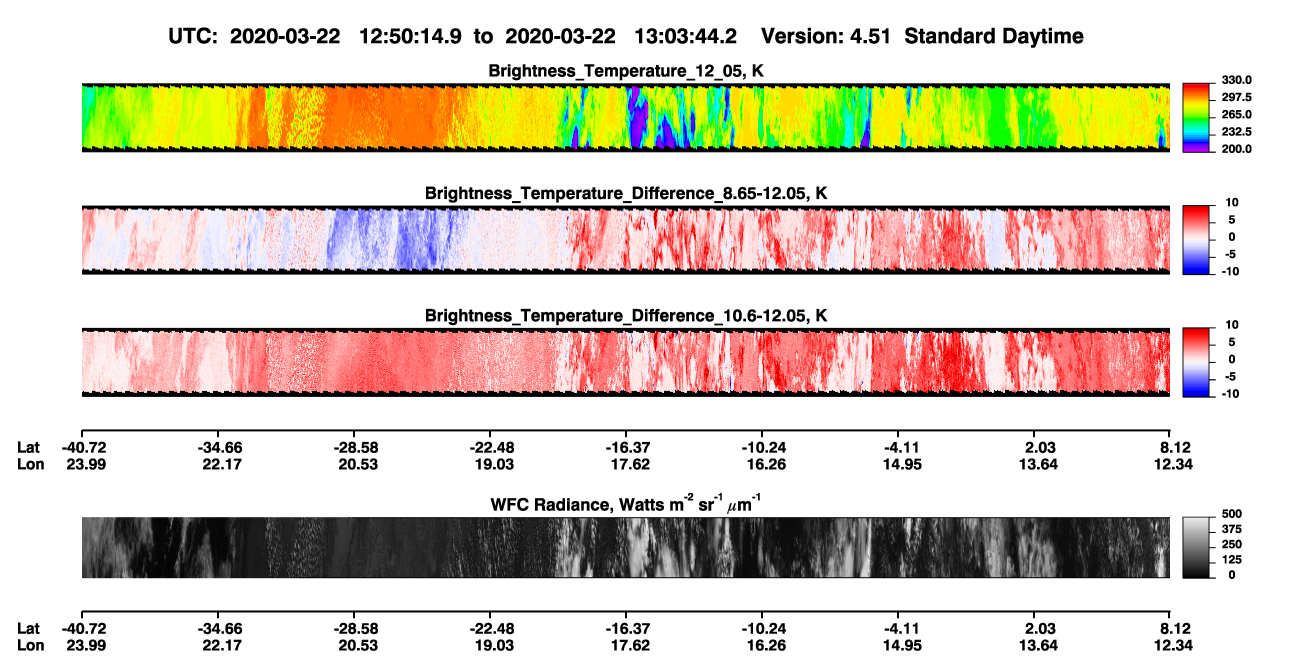Click longitude '19.03' below the WFC Radiance image

(x=492, y=645)
